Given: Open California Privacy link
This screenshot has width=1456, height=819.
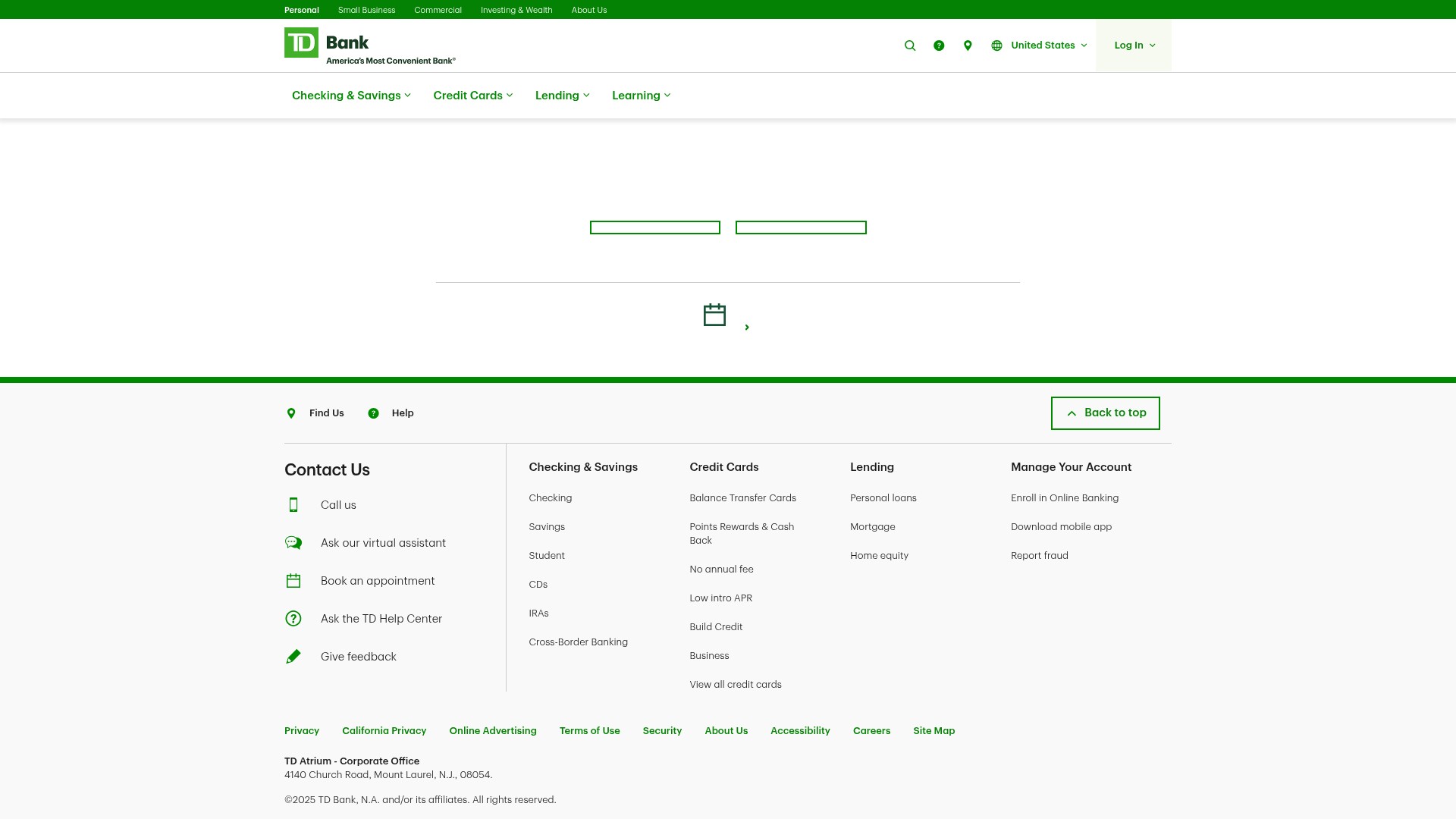Looking at the screenshot, I should click(384, 731).
